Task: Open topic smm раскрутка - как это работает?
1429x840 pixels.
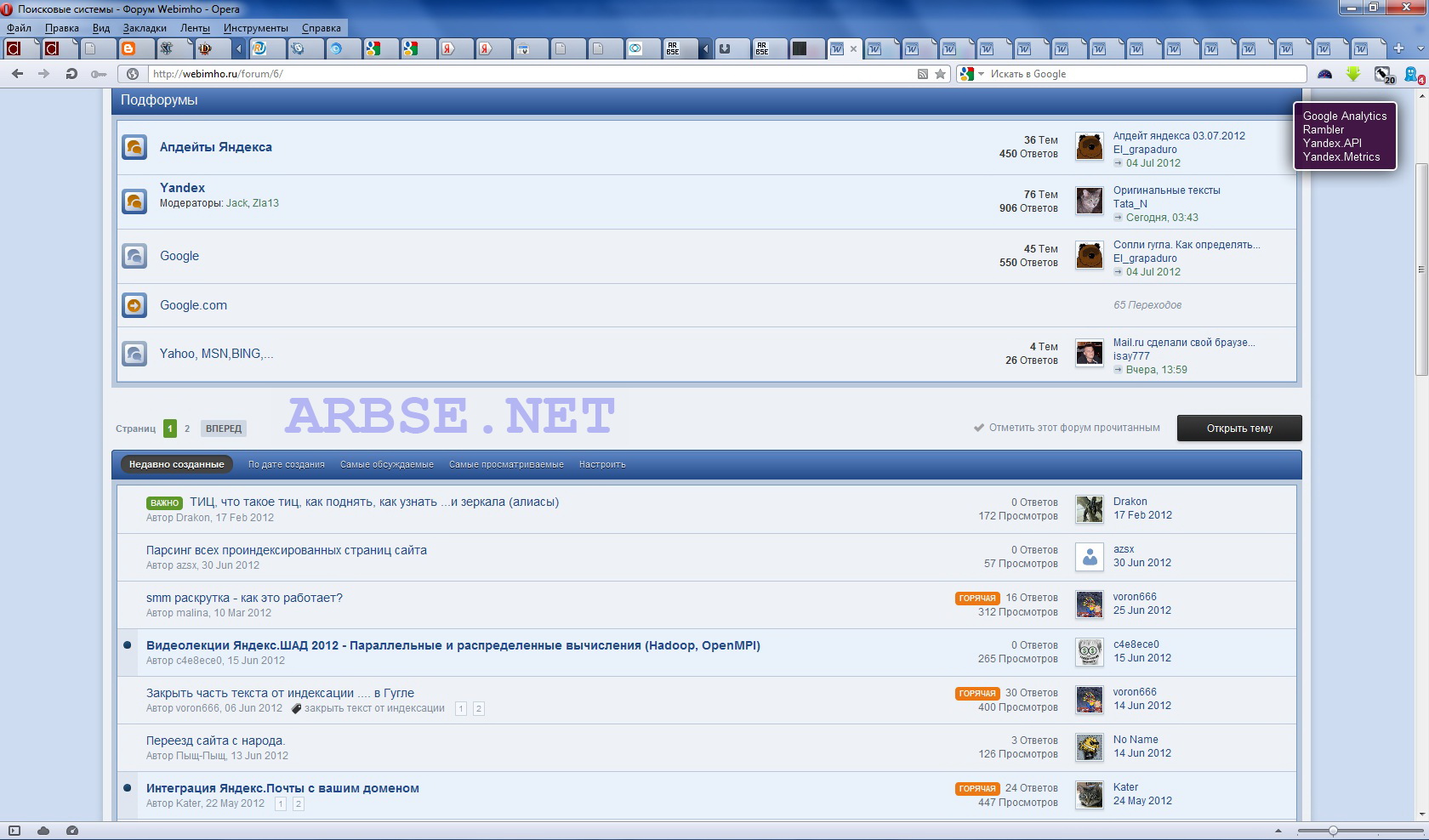Action: (x=244, y=598)
